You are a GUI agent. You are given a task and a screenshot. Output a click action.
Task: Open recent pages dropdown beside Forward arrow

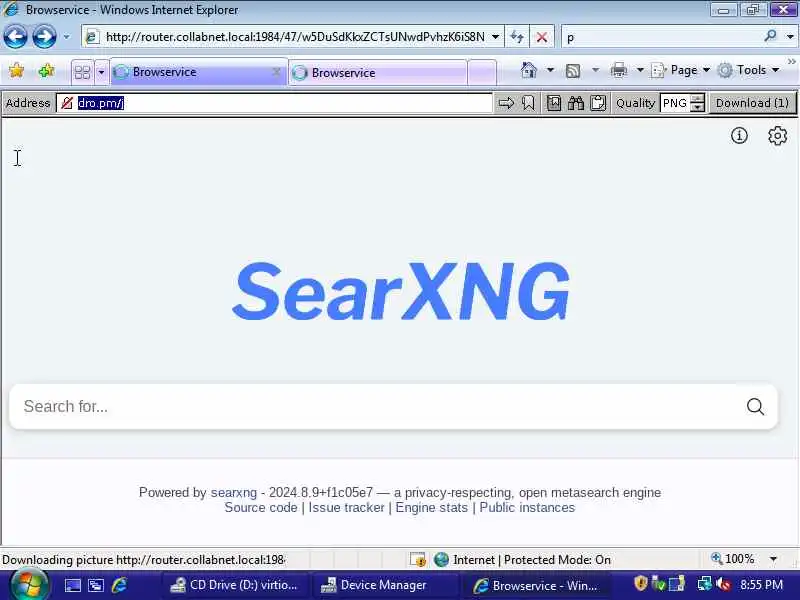click(66, 37)
